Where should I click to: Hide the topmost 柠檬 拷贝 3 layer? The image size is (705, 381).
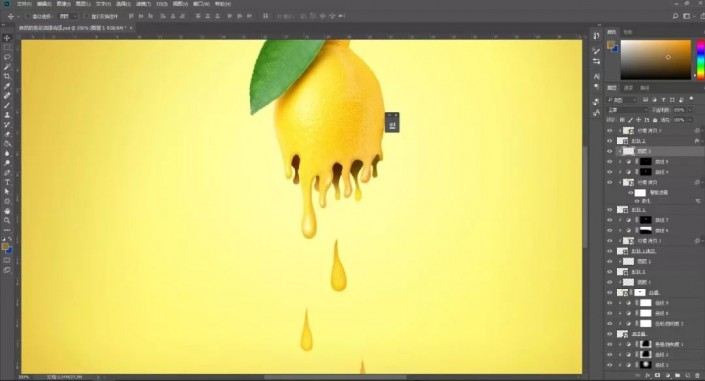tap(610, 130)
